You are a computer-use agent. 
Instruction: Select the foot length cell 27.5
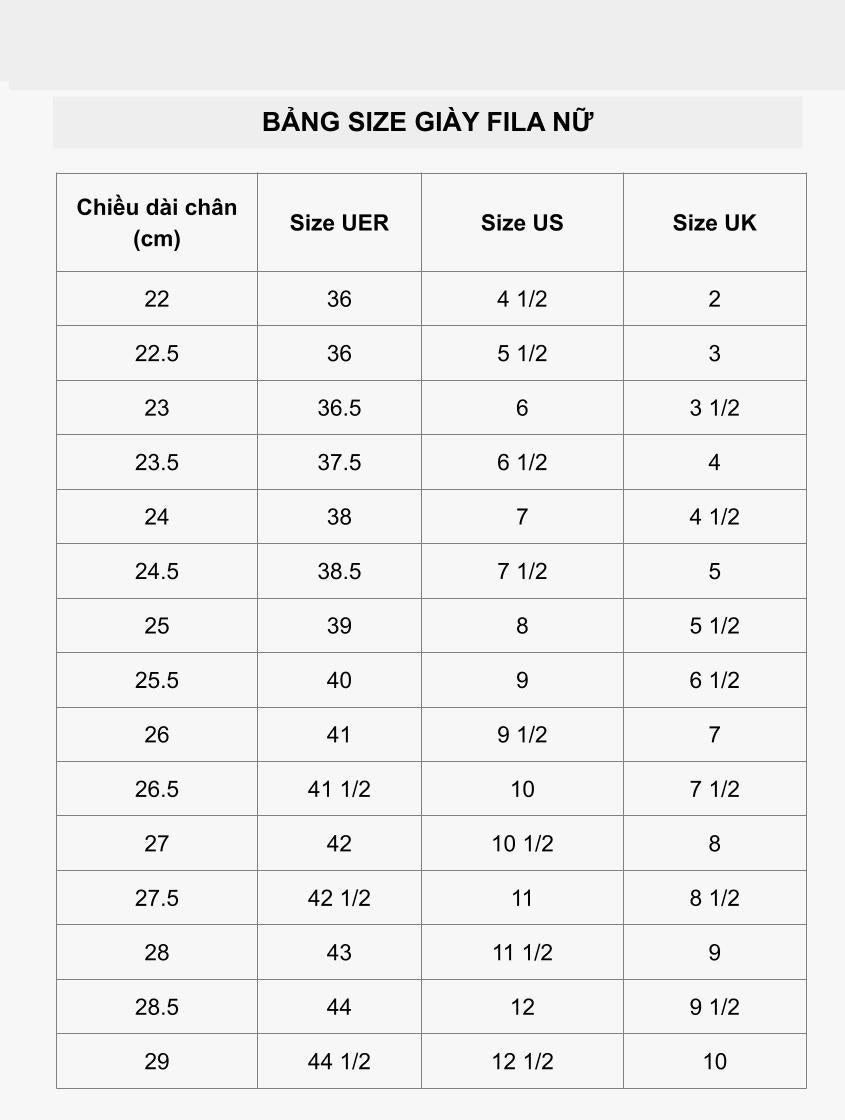157,898
